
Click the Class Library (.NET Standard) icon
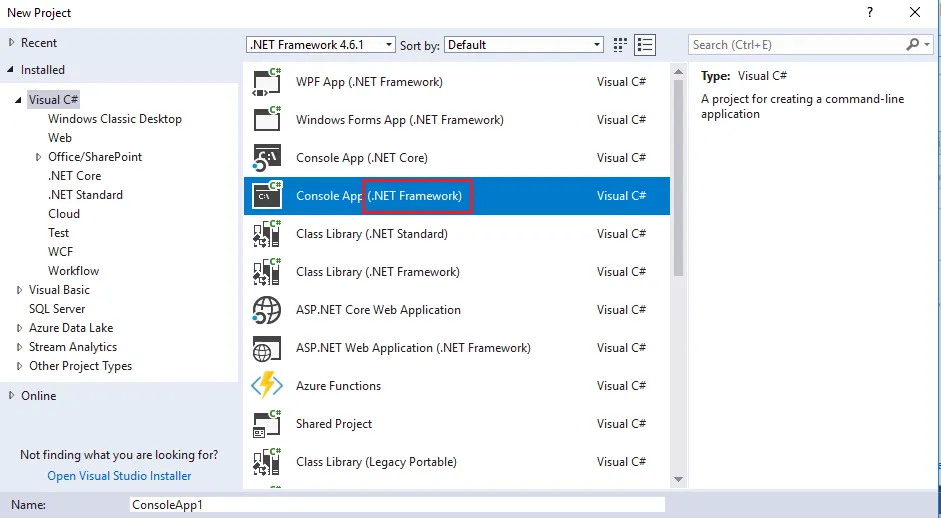coord(267,233)
